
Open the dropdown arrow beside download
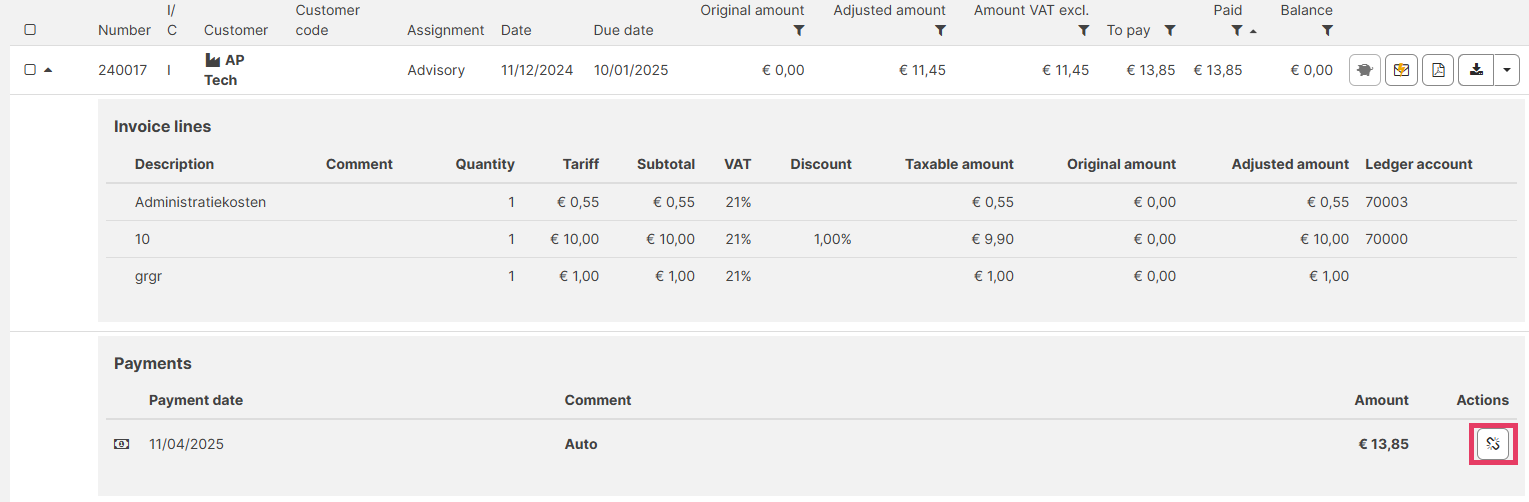pyautogui.click(x=1507, y=70)
